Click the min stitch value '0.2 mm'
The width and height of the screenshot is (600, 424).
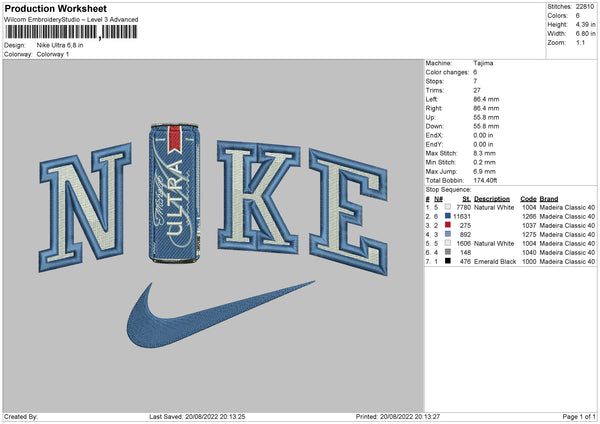click(484, 162)
